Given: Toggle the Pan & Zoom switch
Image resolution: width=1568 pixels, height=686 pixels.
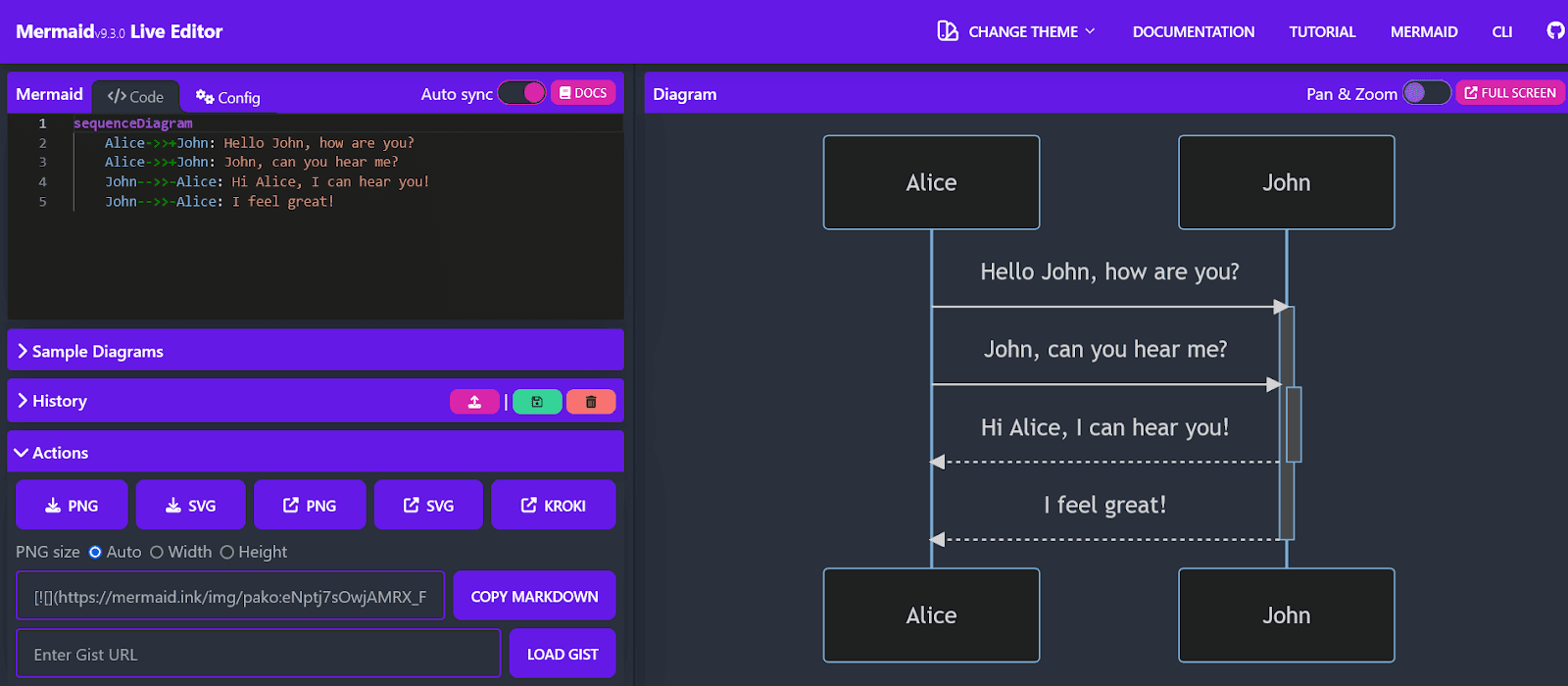Looking at the screenshot, I should point(1427,93).
